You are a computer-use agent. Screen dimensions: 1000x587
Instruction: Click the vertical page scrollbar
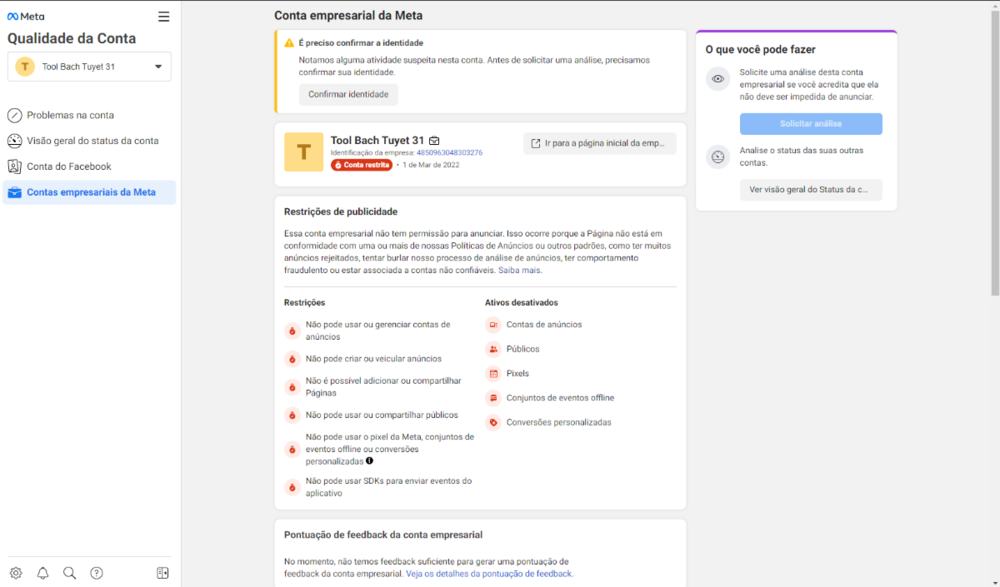[995, 153]
